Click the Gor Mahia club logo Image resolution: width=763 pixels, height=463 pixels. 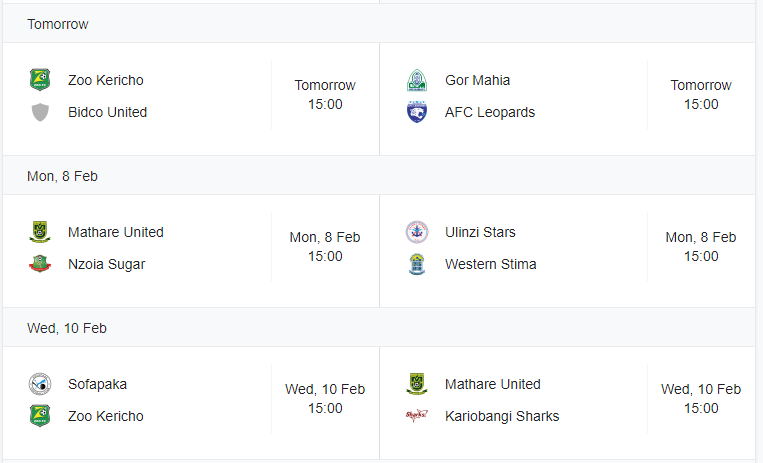tap(417, 80)
